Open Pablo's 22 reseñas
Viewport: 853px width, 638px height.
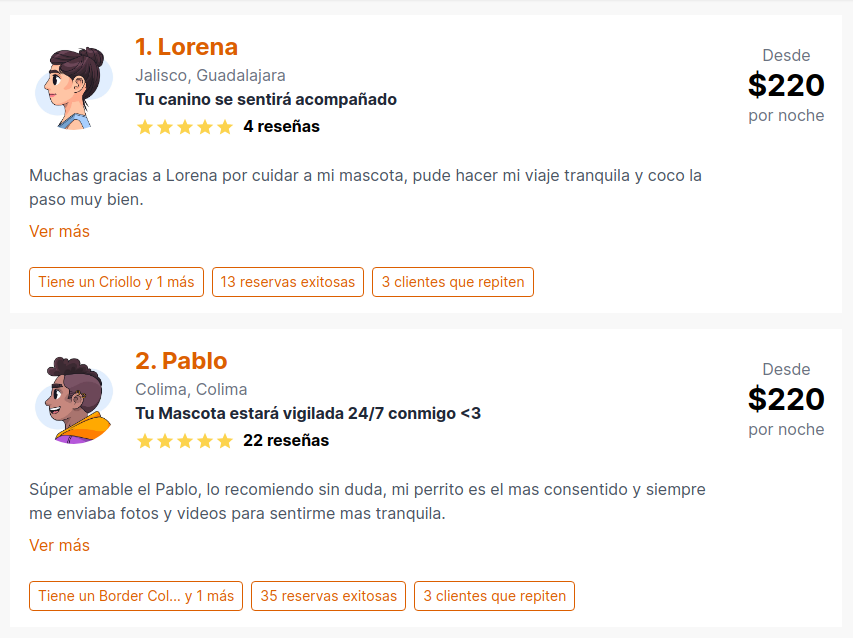click(286, 441)
